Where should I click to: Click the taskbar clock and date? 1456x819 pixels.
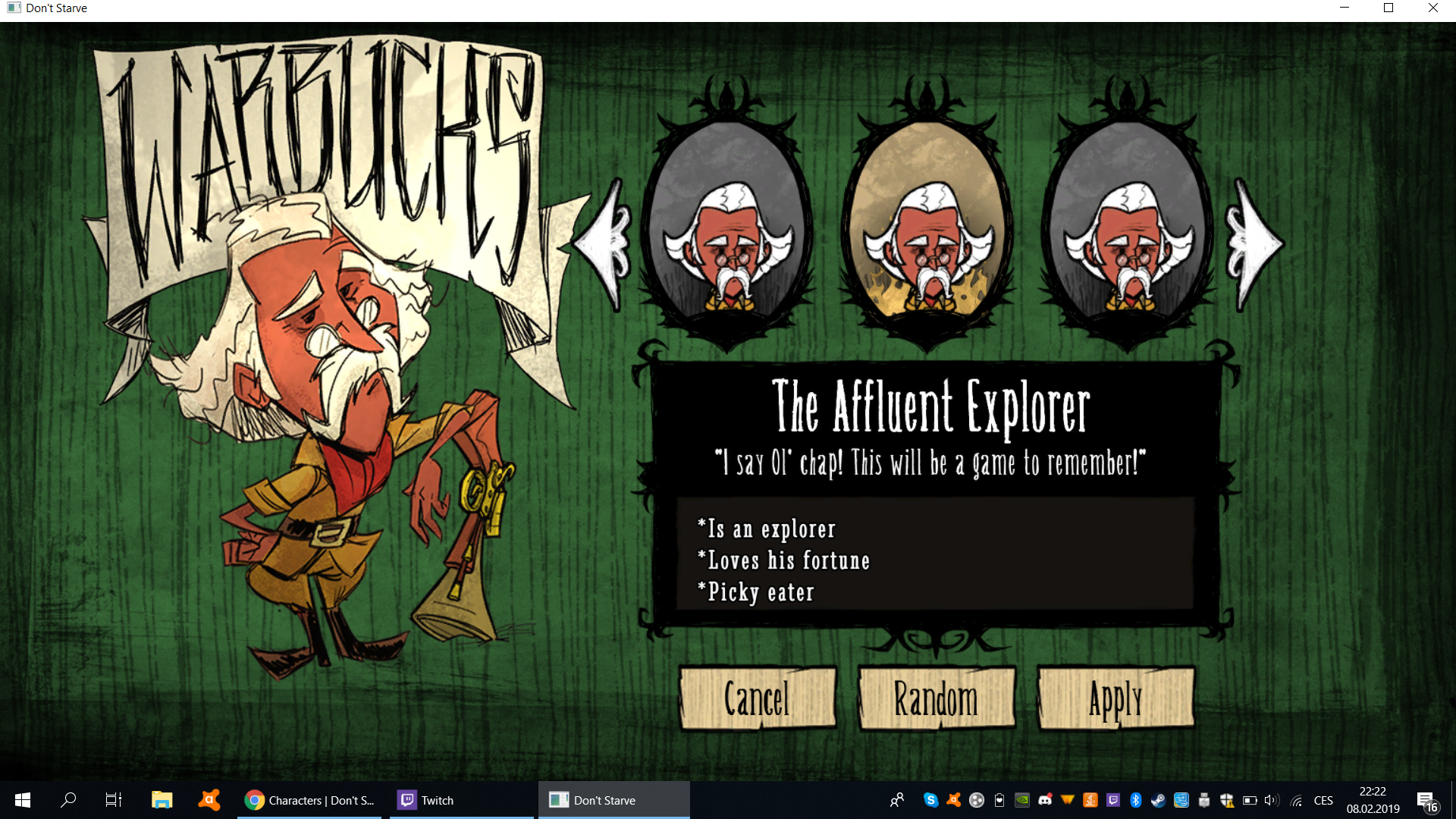point(1373,800)
